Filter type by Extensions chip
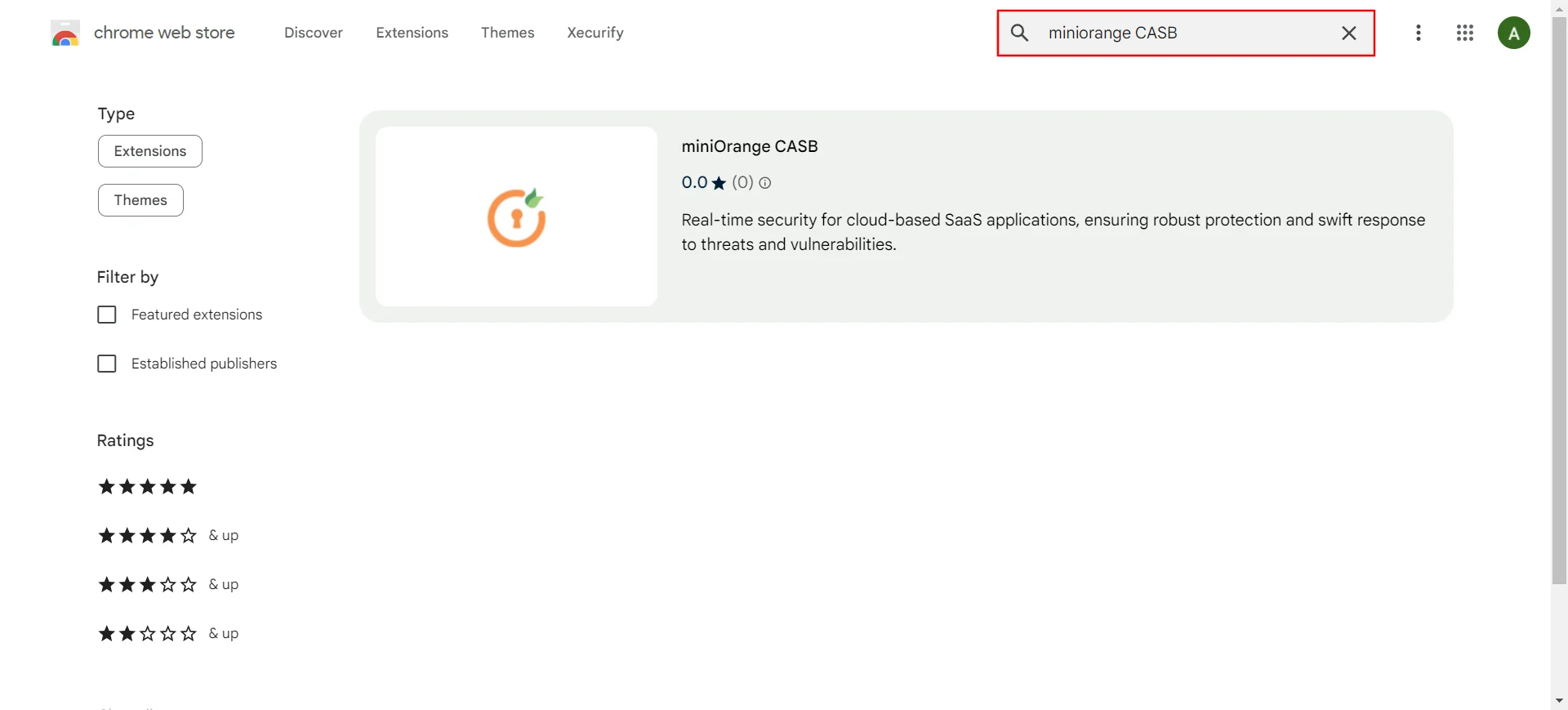Image resolution: width=1568 pixels, height=710 pixels. tap(150, 151)
